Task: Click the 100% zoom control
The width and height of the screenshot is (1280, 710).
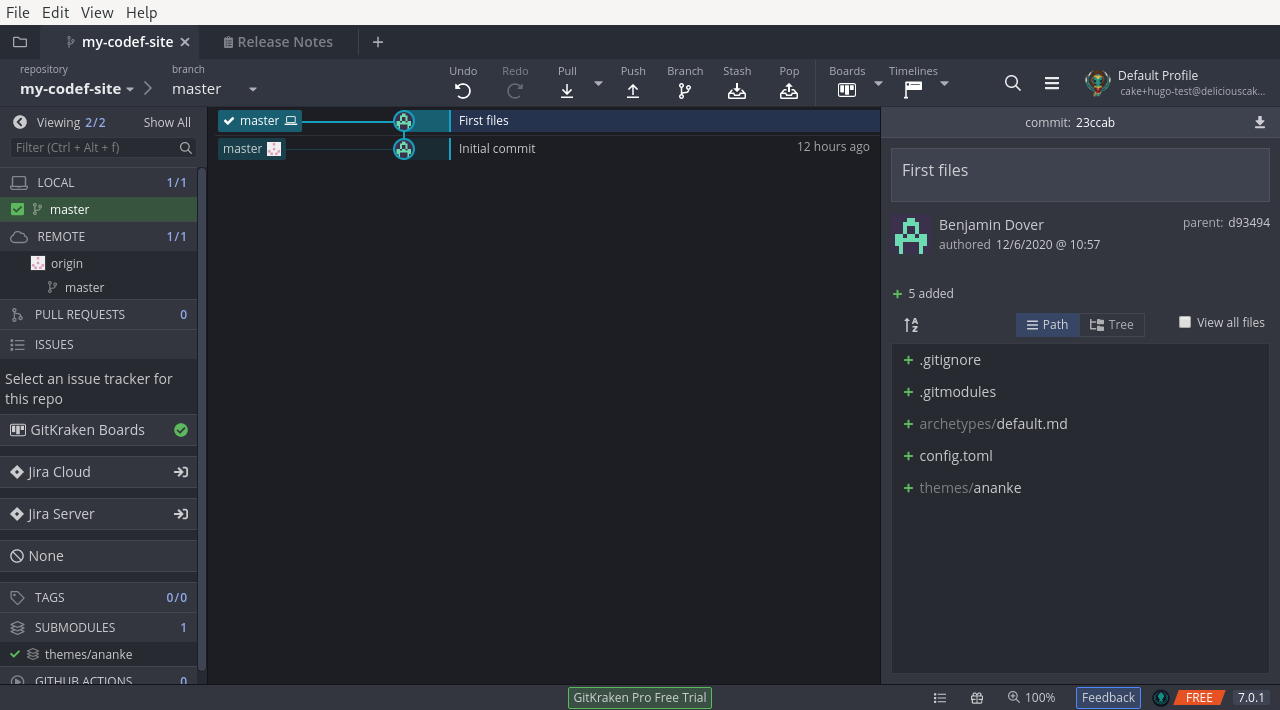Action: click(1031, 698)
